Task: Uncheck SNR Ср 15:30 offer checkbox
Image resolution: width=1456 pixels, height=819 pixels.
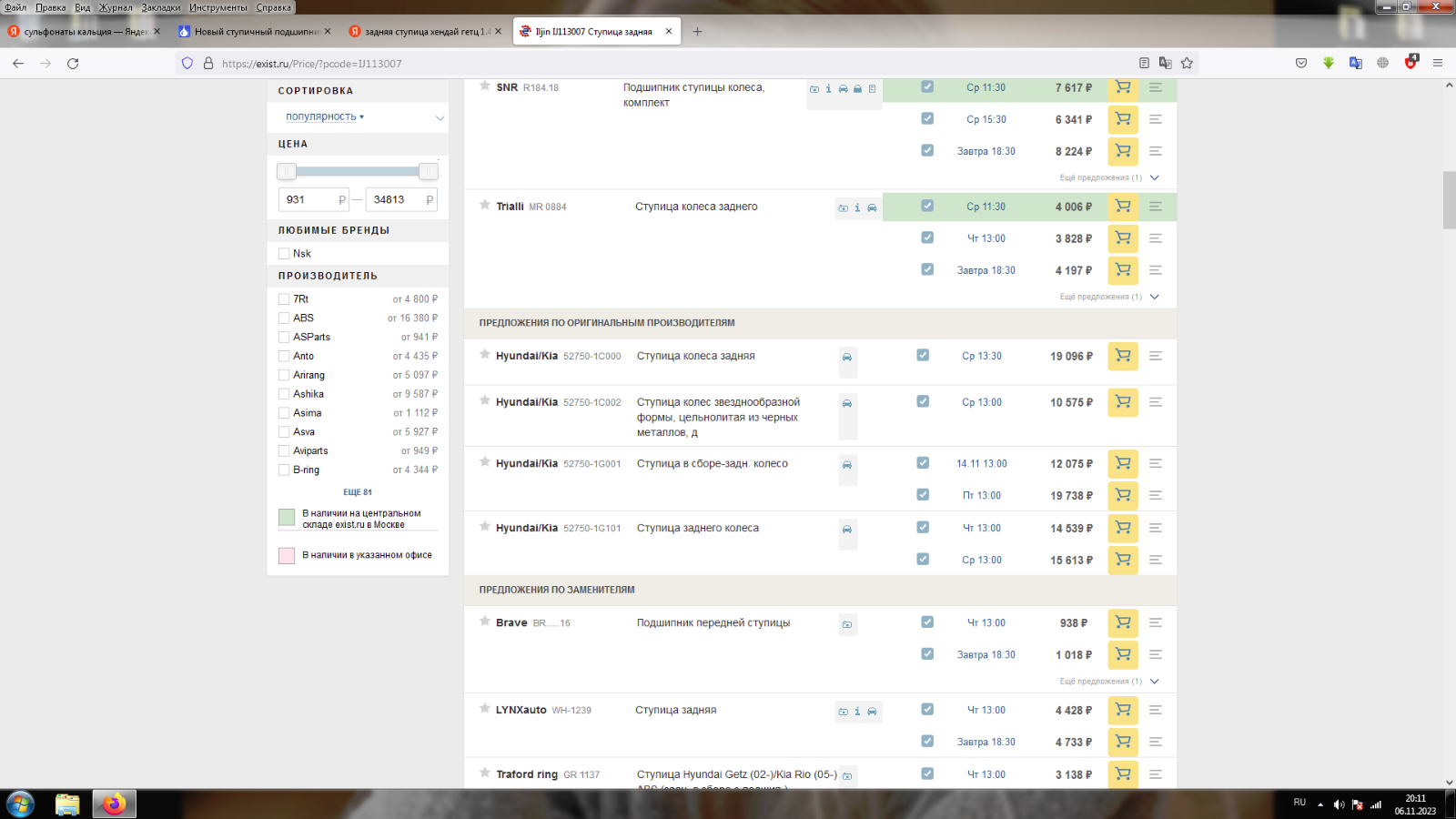Action: click(x=927, y=118)
